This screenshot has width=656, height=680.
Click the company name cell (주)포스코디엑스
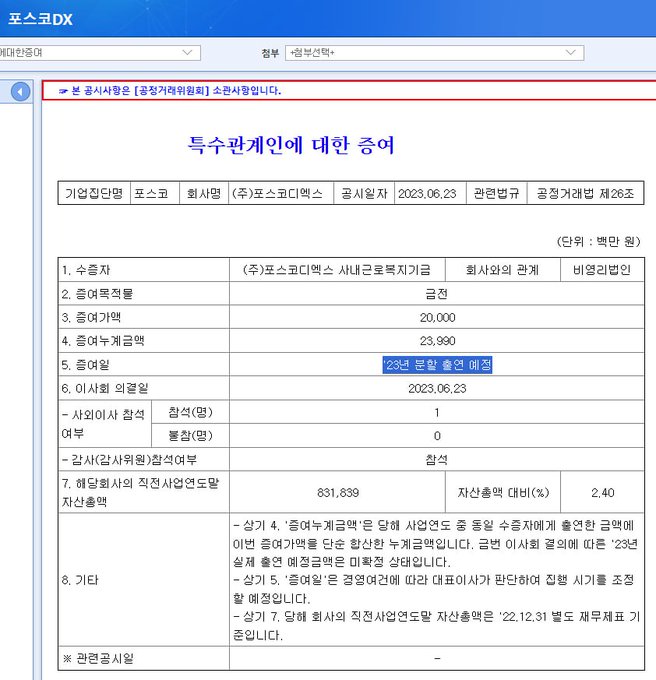pos(281,193)
